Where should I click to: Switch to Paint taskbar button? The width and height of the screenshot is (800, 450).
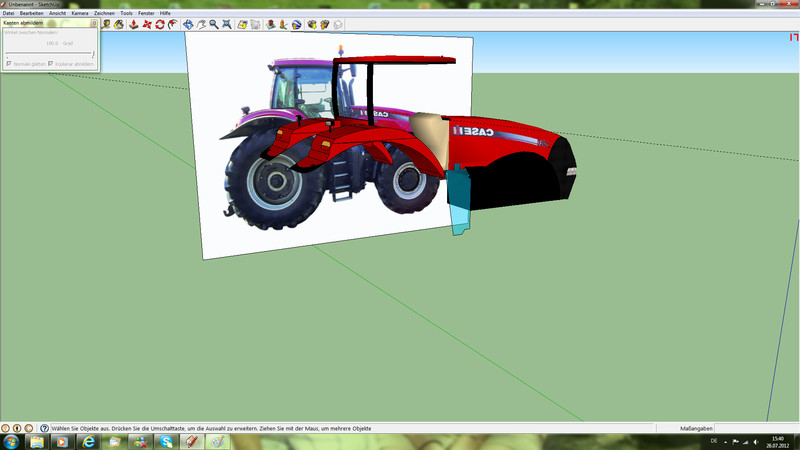218,442
